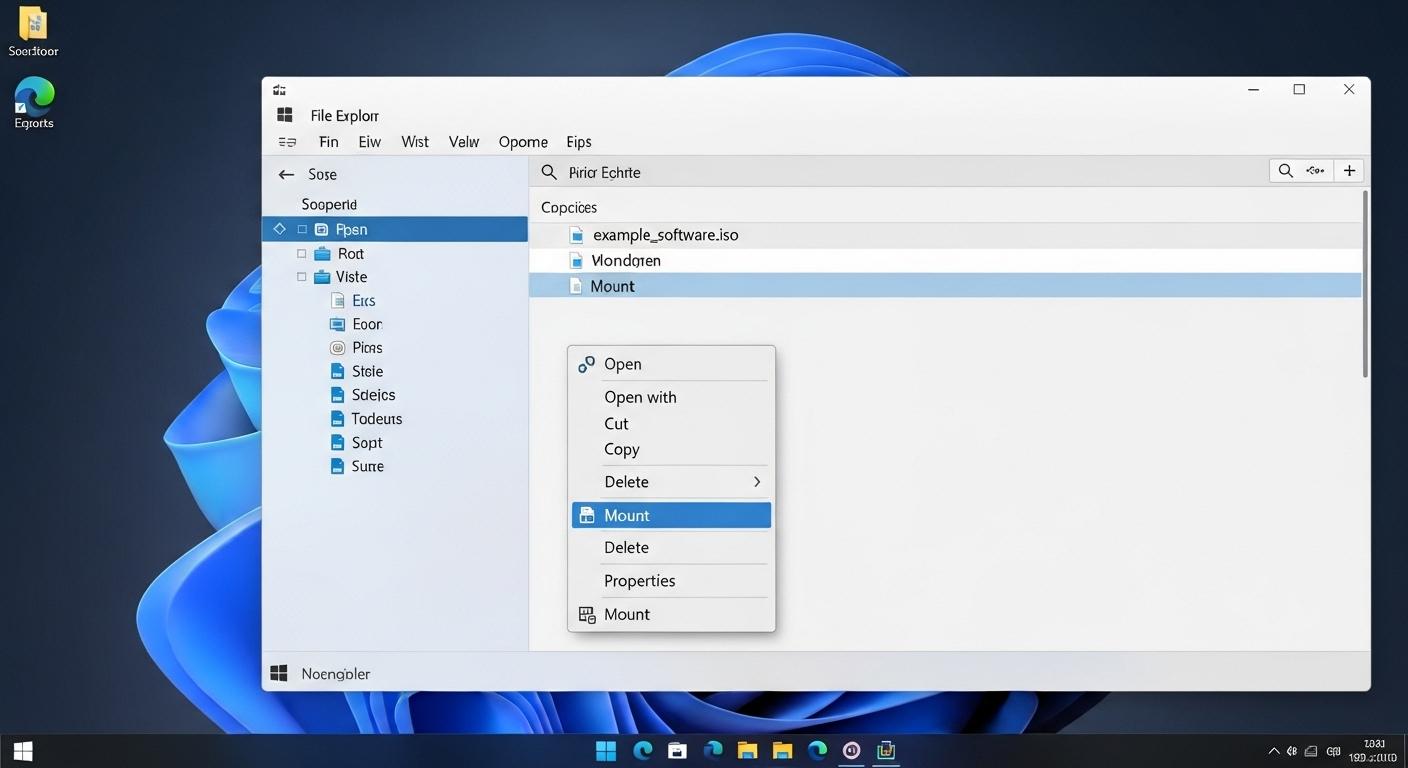
Task: Click the back arrow next to Sose
Action: (x=286, y=173)
